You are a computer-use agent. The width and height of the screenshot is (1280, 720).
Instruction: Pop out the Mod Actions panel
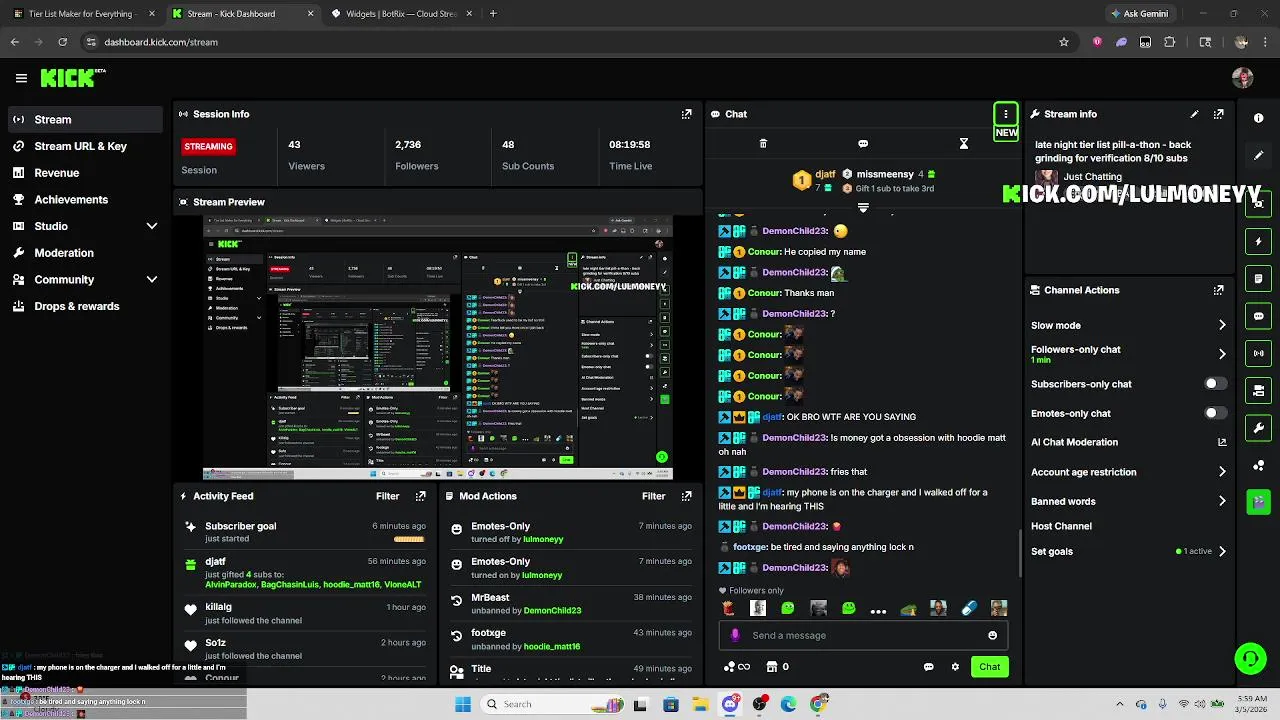[x=686, y=496]
